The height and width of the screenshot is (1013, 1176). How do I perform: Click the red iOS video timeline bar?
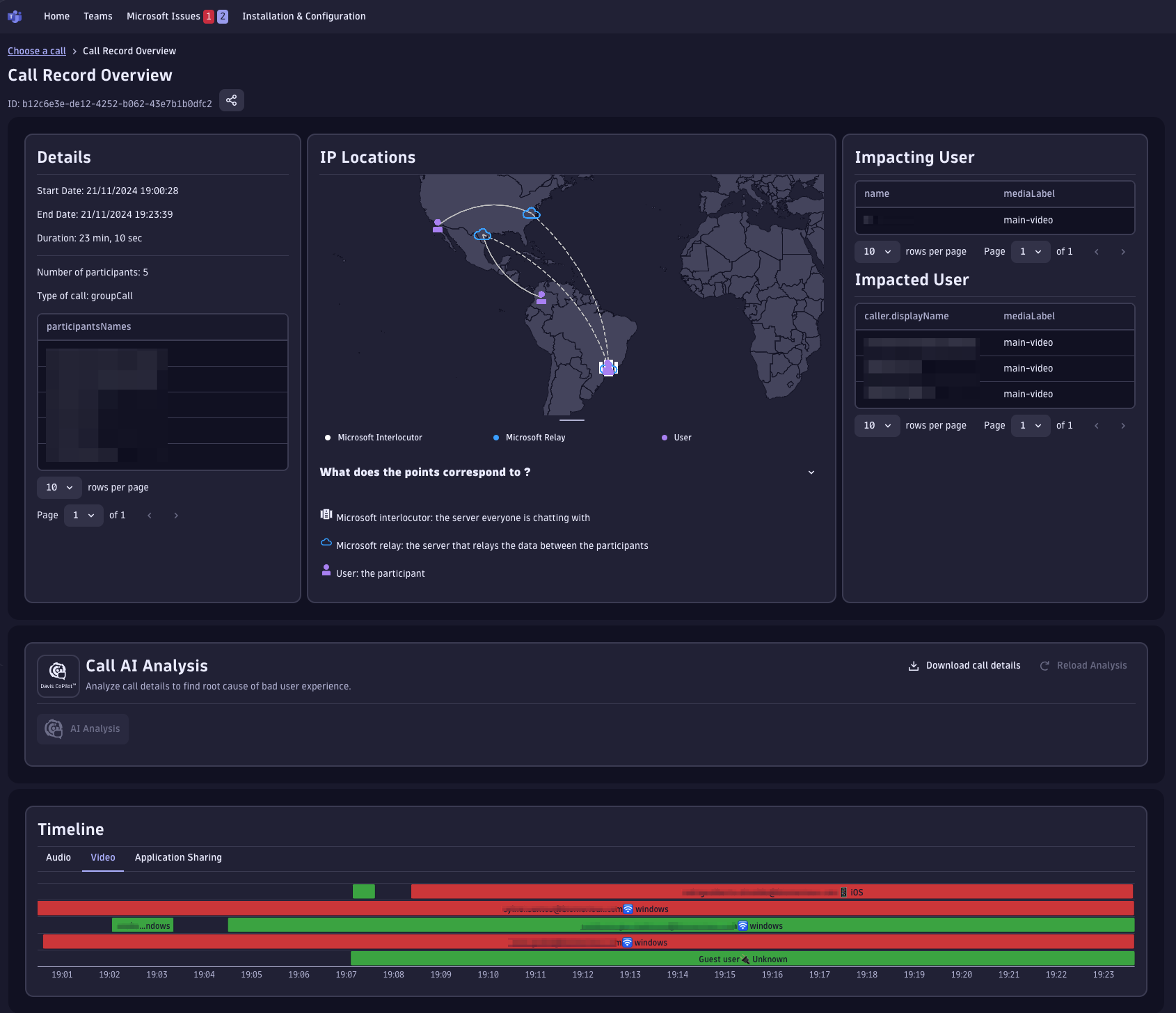click(772, 892)
